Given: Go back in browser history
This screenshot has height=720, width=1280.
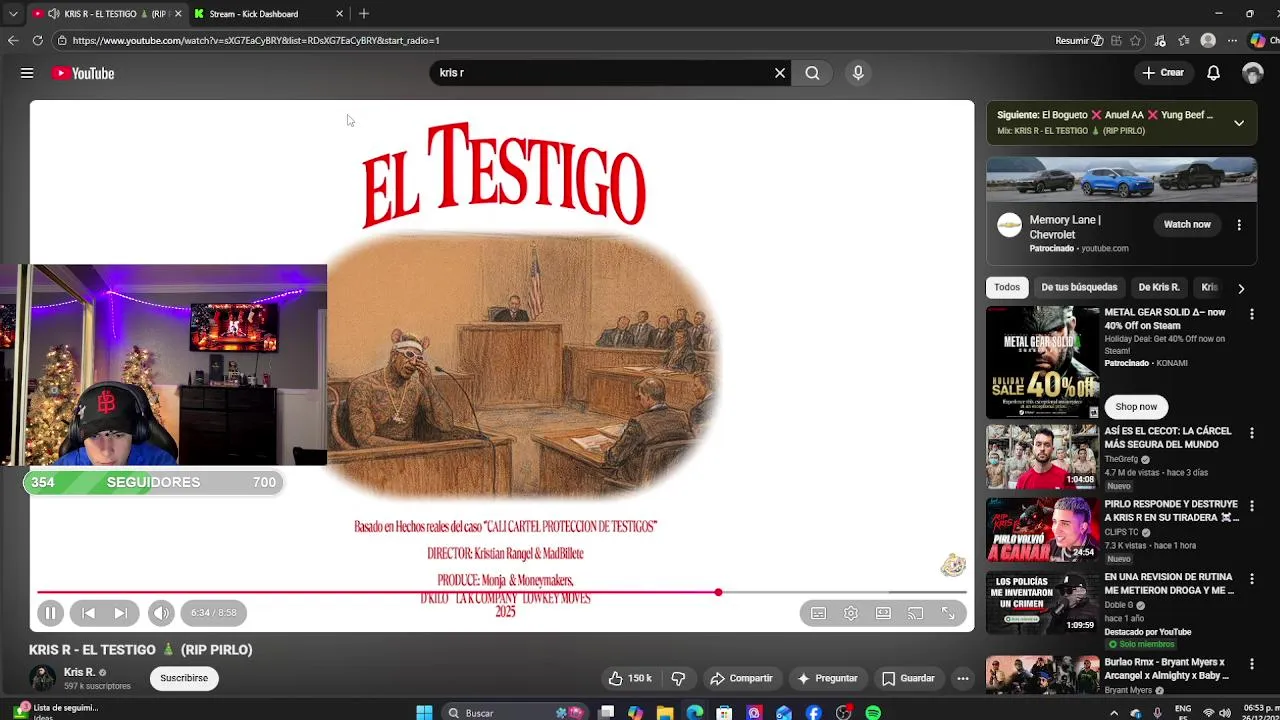Looking at the screenshot, I should pos(12,40).
